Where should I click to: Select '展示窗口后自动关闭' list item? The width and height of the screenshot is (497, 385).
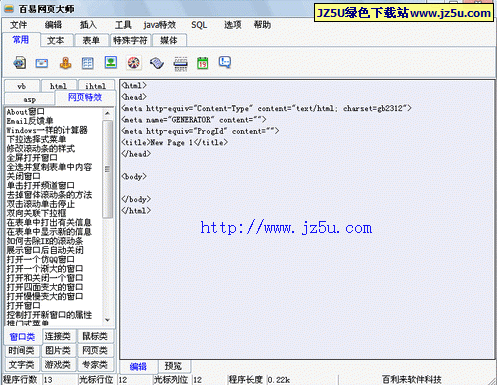click(45, 250)
